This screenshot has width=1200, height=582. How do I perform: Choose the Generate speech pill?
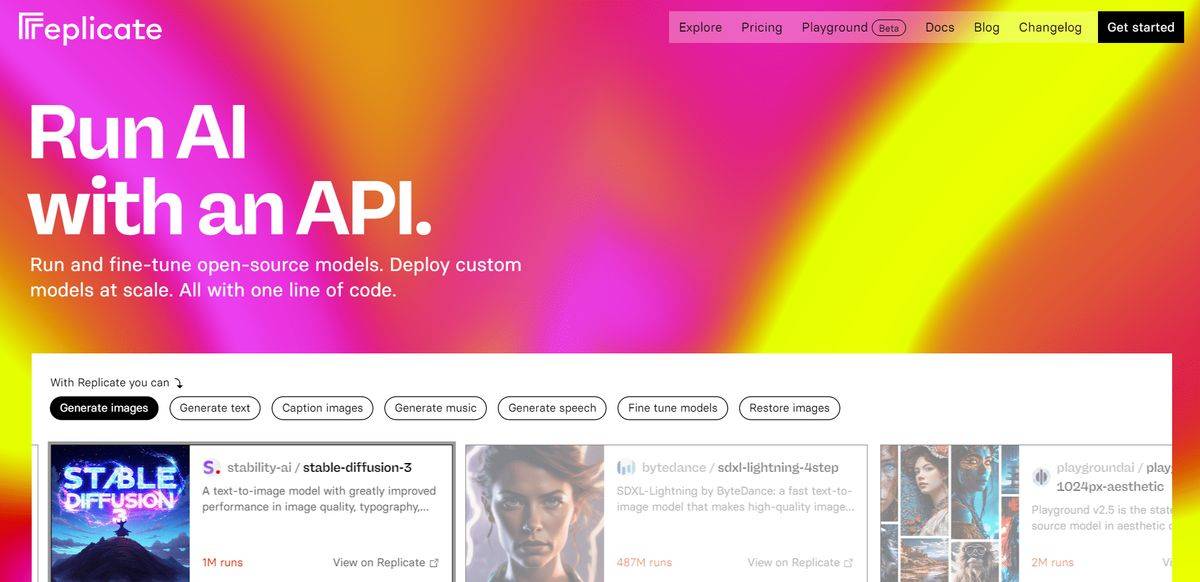552,408
